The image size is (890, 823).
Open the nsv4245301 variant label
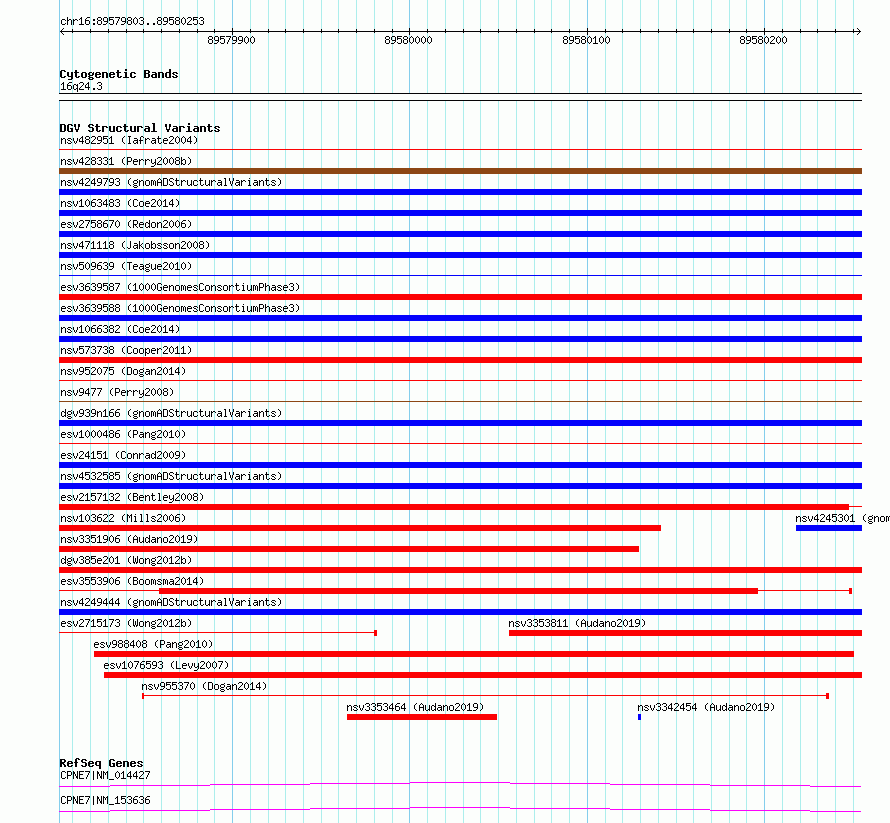tap(842, 518)
